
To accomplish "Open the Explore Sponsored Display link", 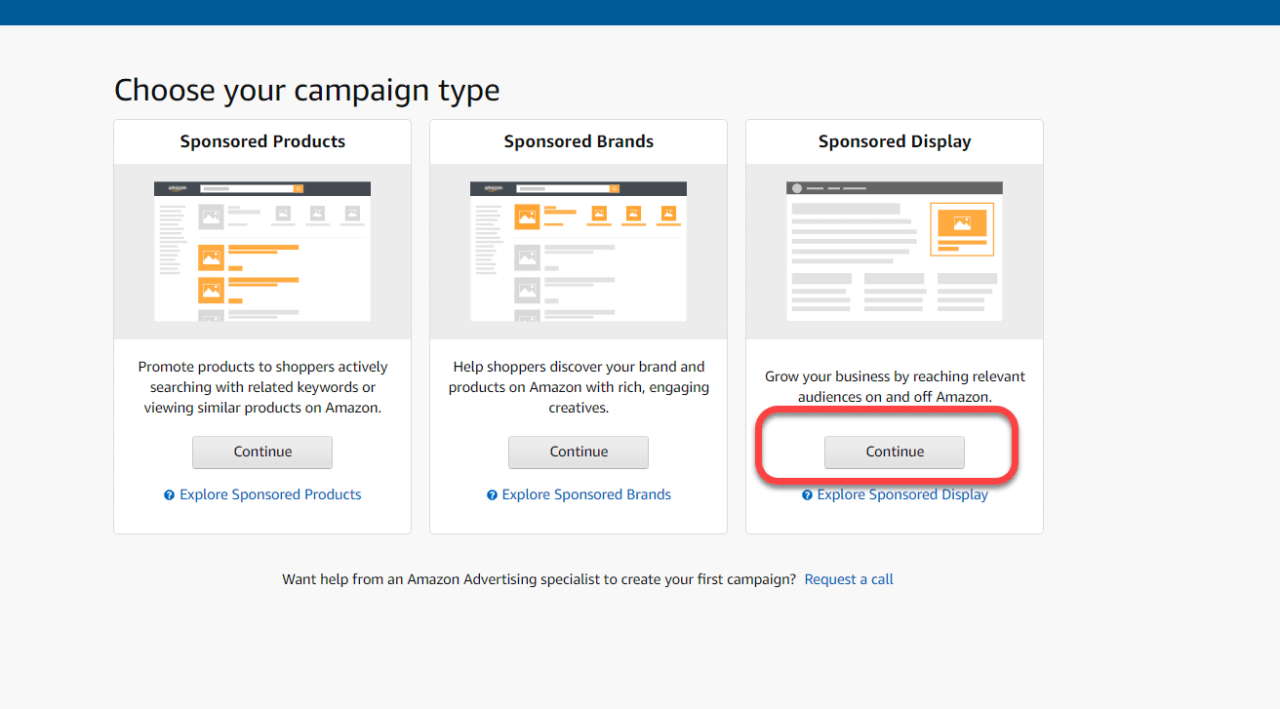I will (x=902, y=494).
